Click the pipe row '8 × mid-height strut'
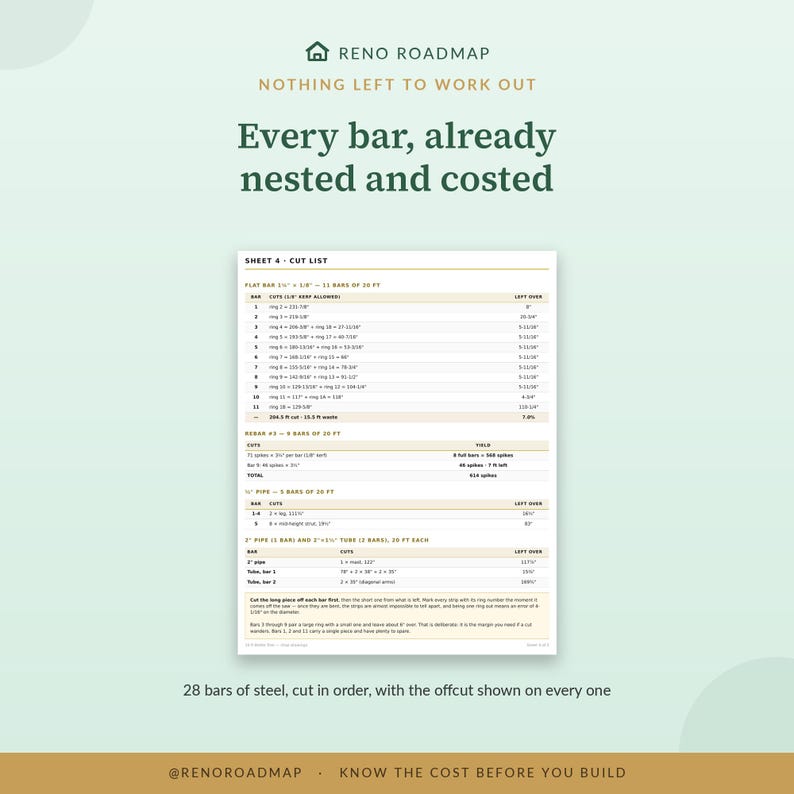794x794 pixels. 397,524
